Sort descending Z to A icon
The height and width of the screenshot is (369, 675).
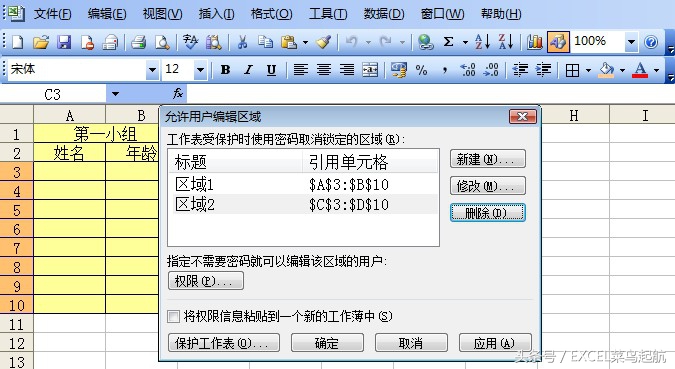(505, 42)
